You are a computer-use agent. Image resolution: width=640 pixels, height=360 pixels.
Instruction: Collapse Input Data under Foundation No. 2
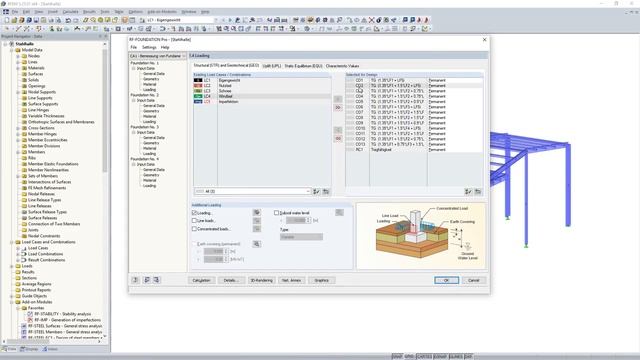133,100
